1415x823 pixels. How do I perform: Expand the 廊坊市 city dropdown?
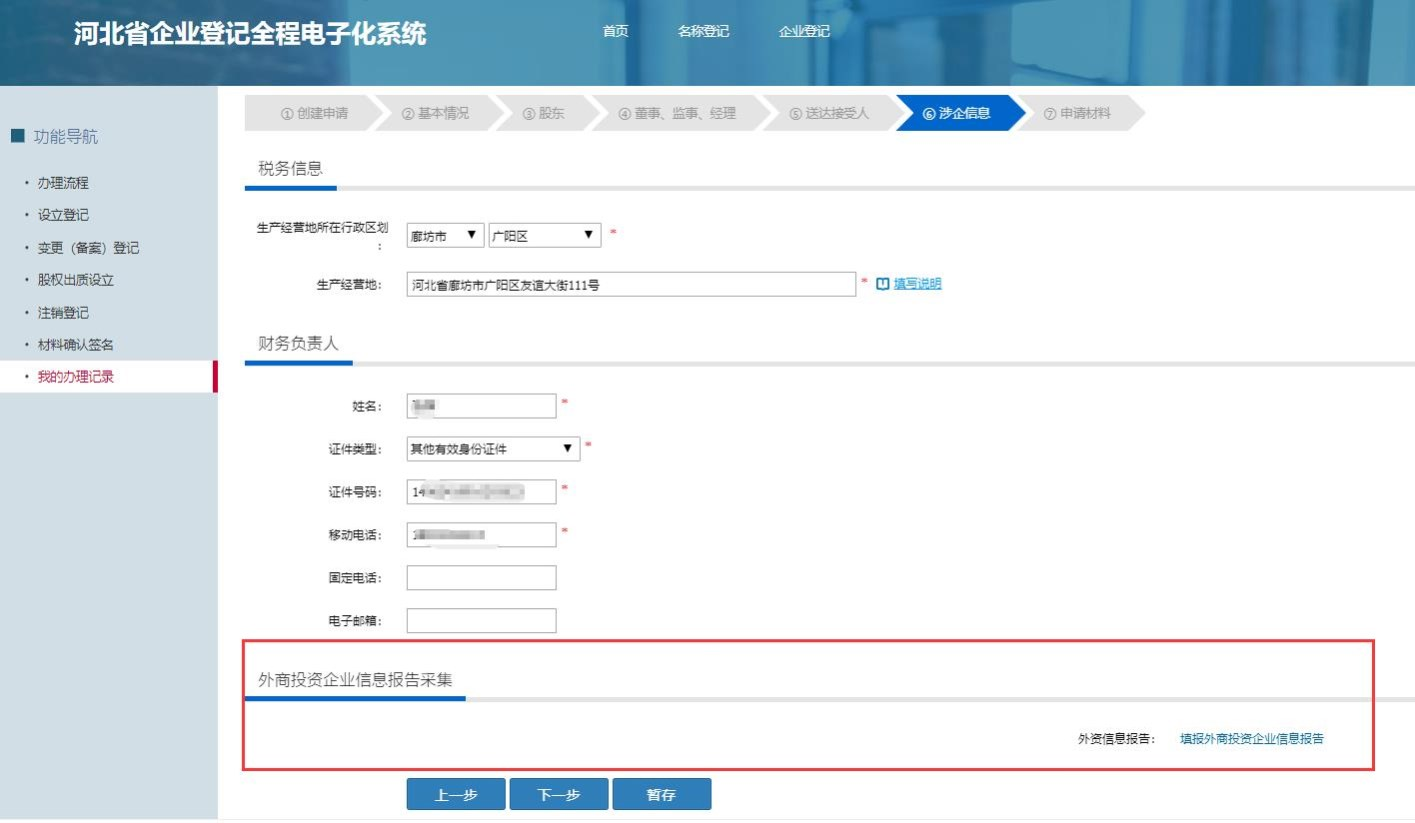pos(445,236)
